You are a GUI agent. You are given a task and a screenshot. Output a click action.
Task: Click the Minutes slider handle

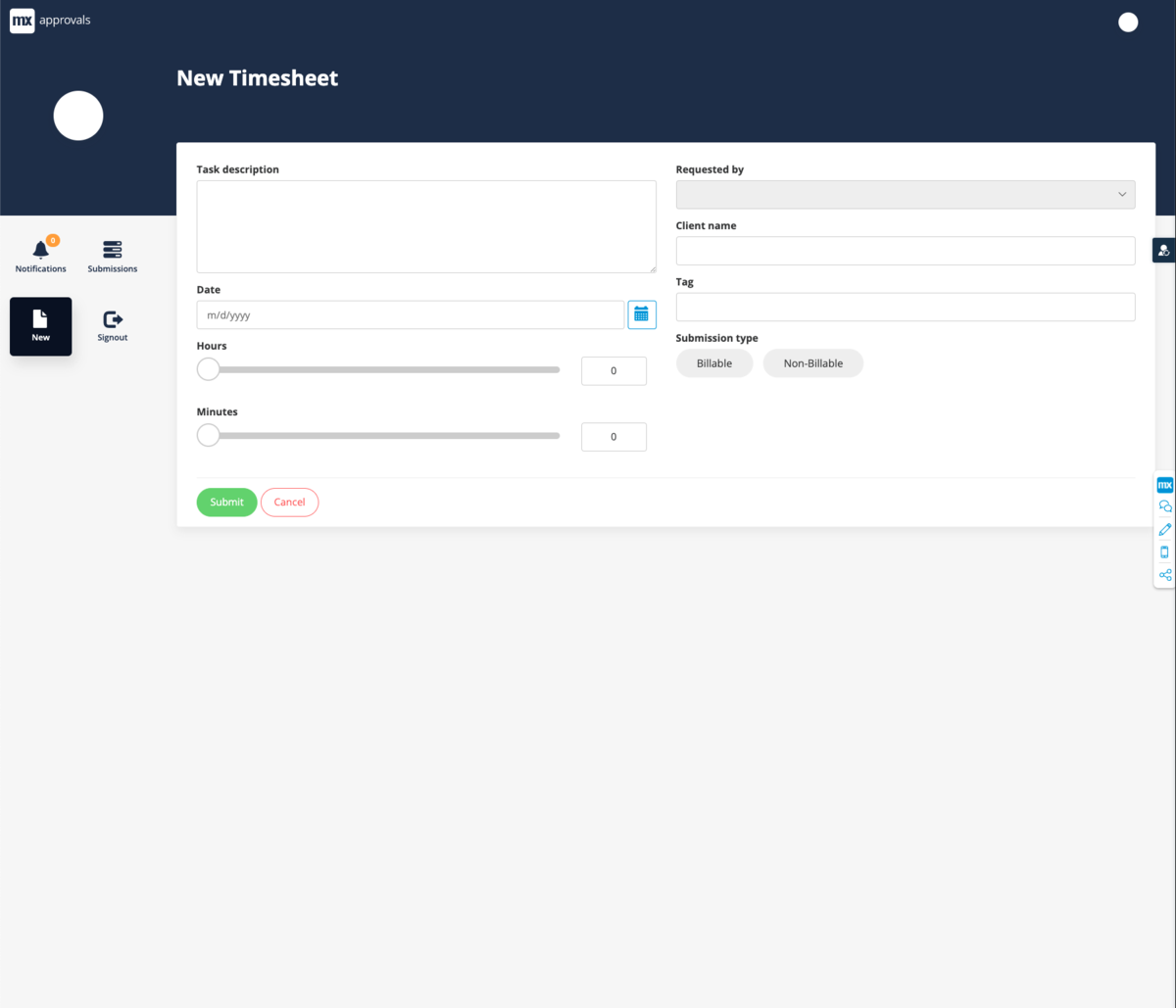click(x=209, y=435)
